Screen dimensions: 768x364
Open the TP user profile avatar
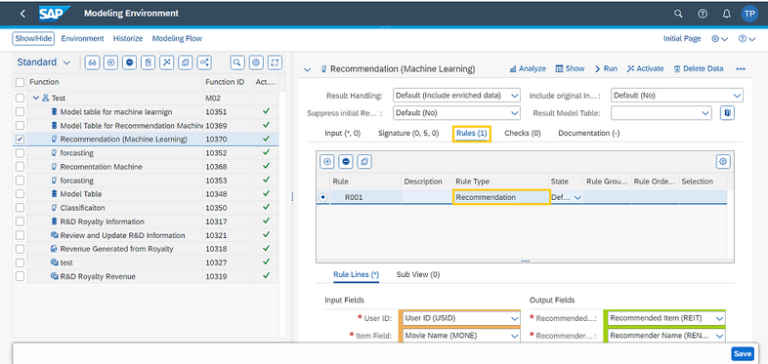click(749, 14)
